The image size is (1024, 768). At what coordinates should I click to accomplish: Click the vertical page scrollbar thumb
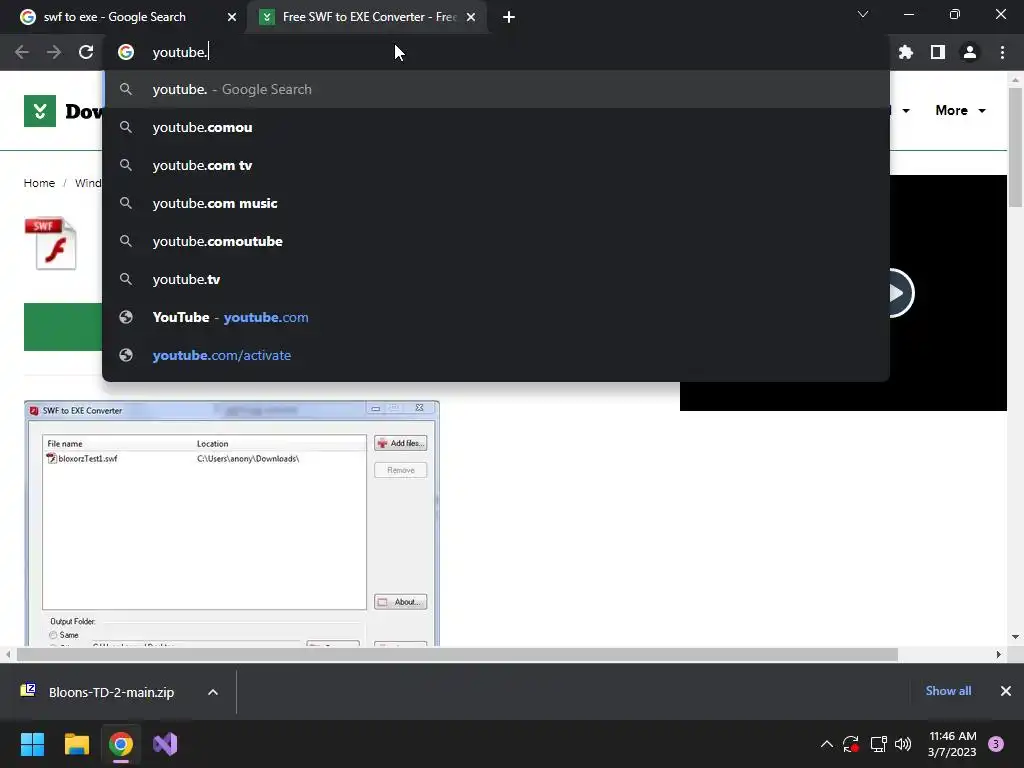[1015, 147]
